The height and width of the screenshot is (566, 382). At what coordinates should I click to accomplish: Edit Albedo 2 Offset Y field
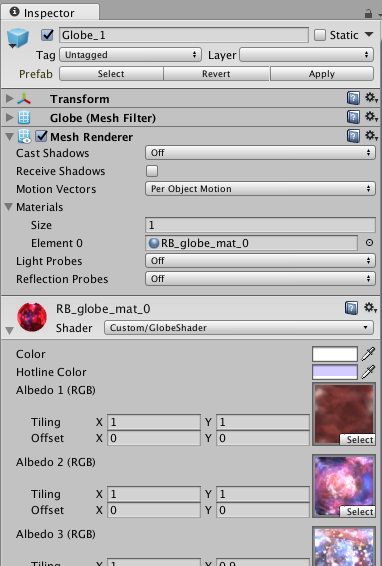click(x=263, y=510)
